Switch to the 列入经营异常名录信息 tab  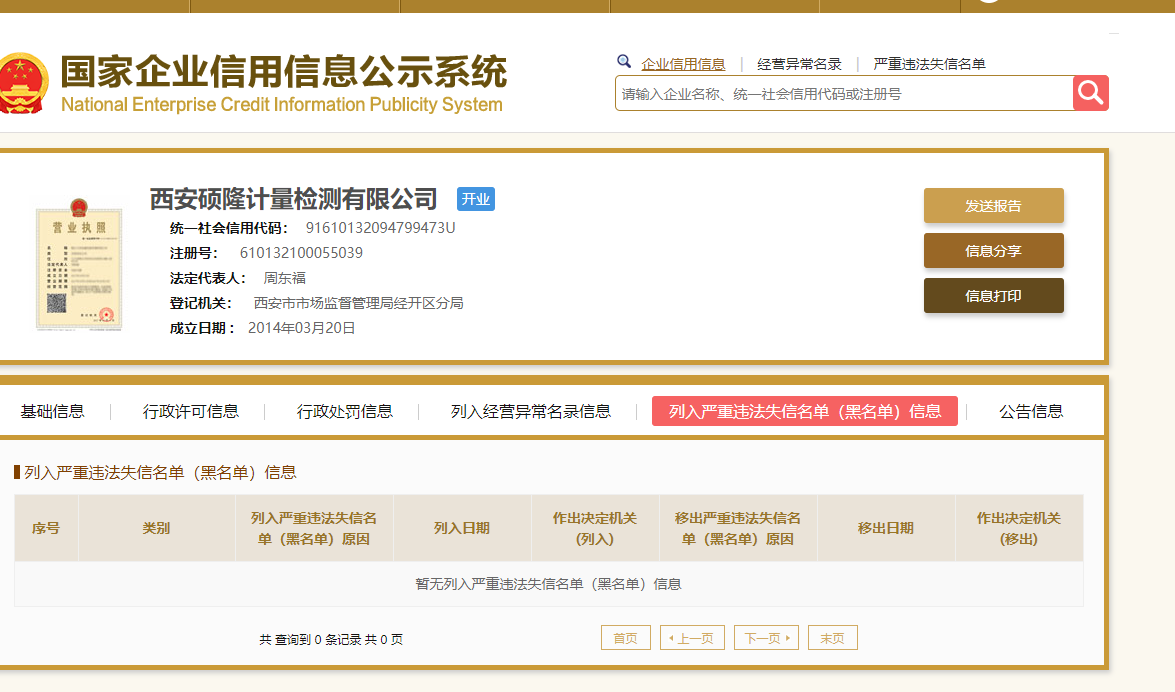tap(531, 412)
